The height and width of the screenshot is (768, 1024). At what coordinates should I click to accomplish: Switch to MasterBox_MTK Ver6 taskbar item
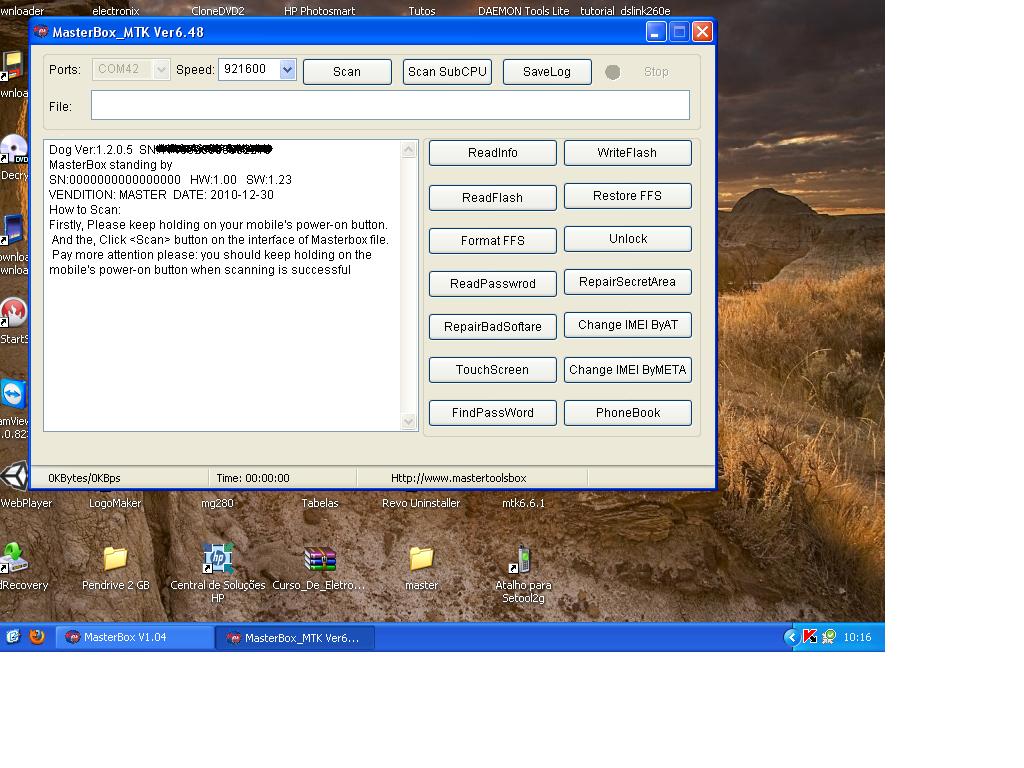(295, 637)
